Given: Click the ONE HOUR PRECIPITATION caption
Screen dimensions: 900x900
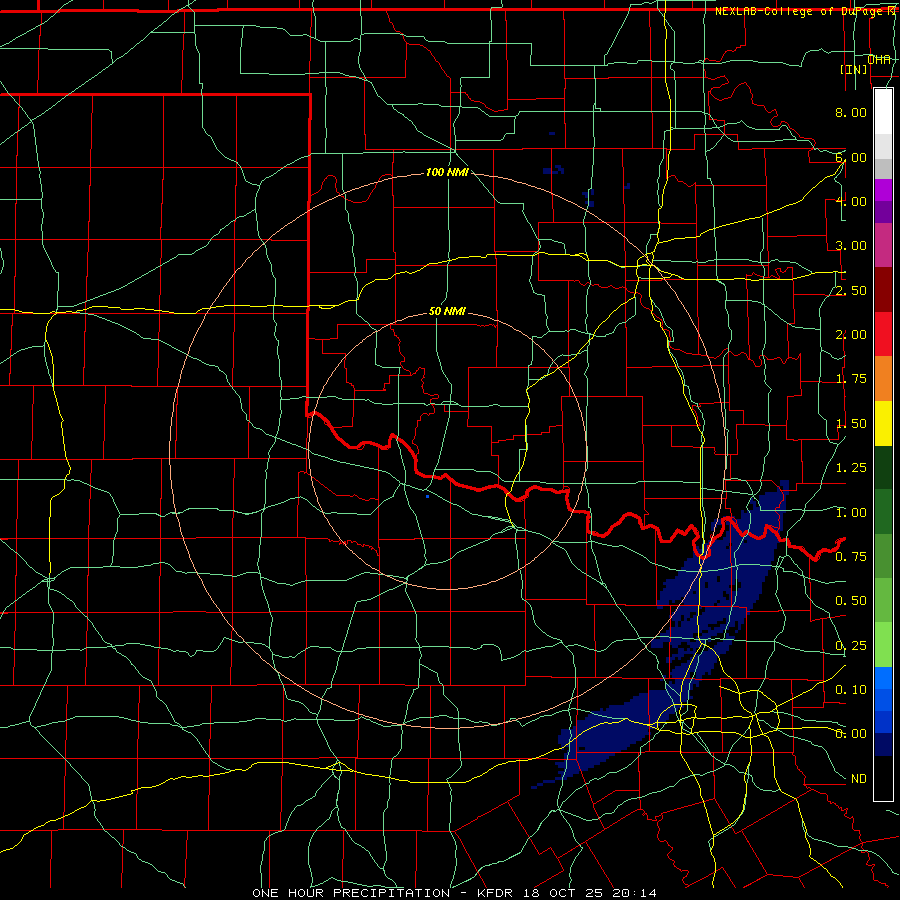Looking at the screenshot, I should 351,893.
